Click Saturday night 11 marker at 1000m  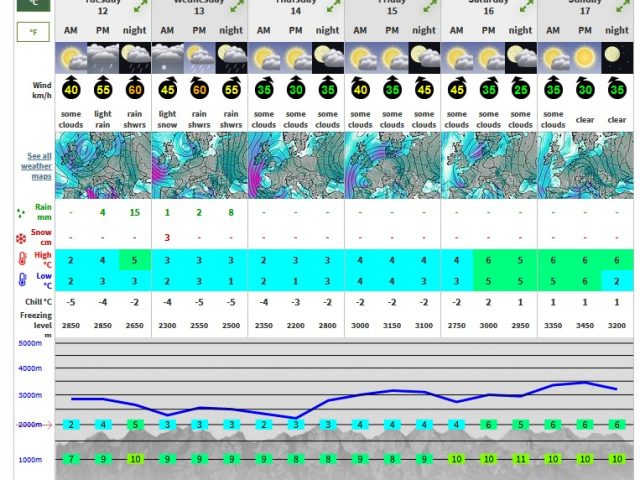pos(520,459)
